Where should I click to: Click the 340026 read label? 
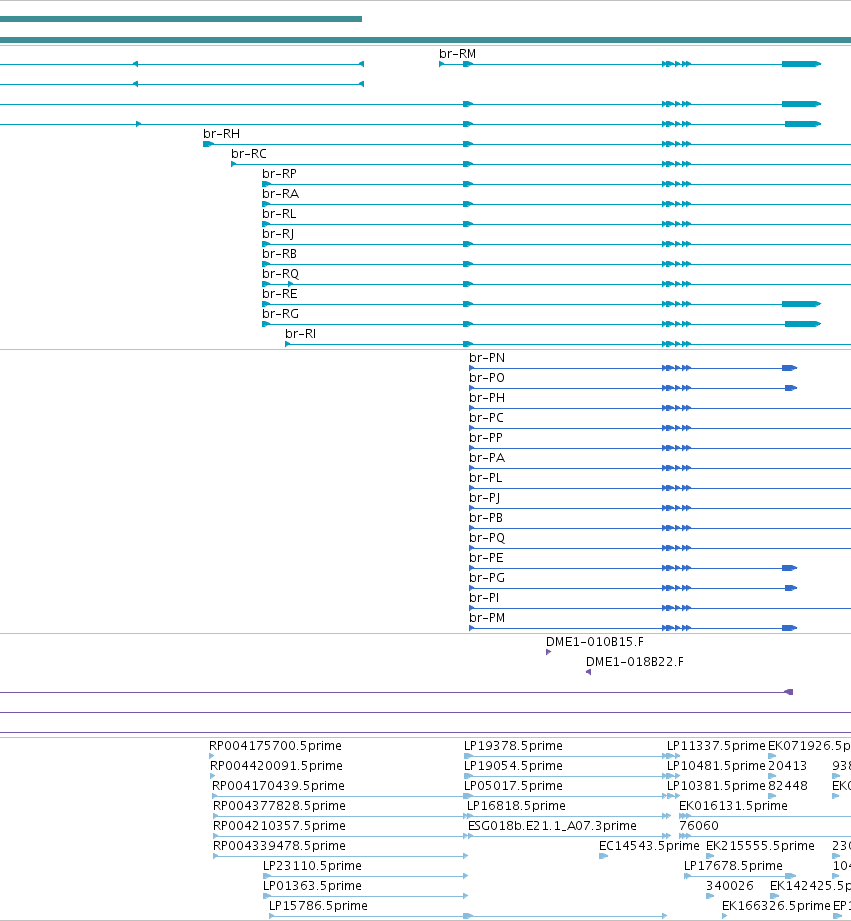(x=729, y=886)
